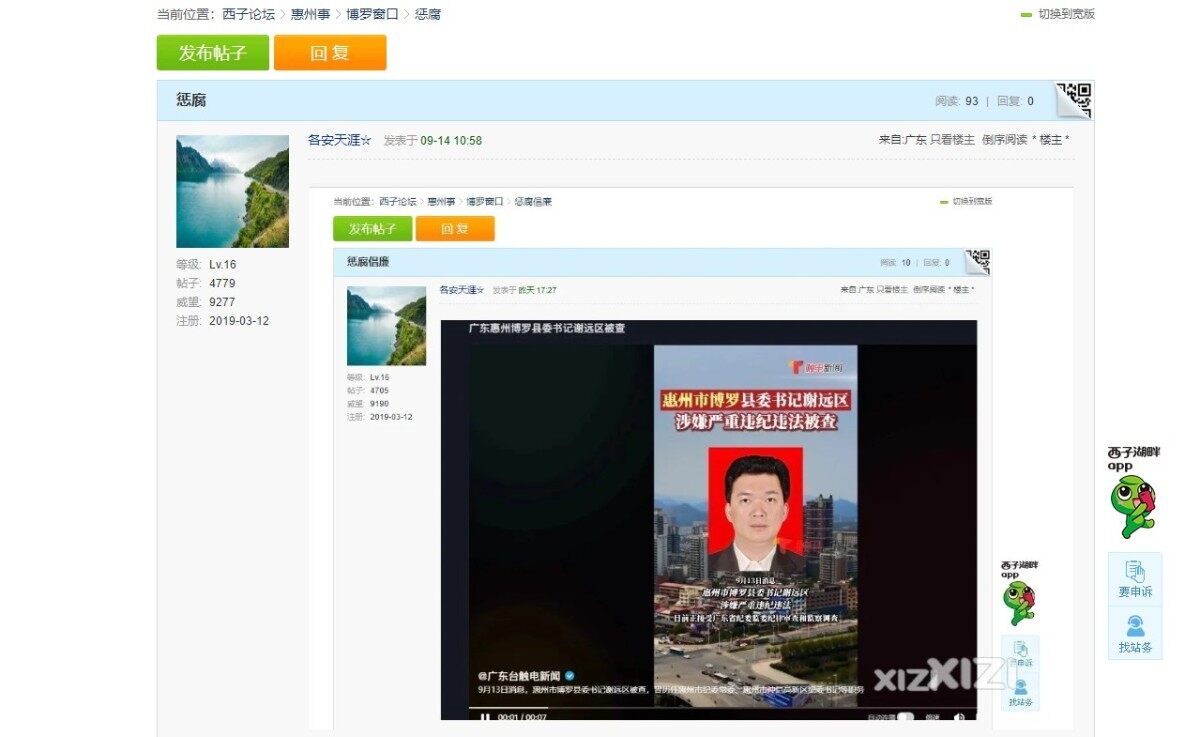
Task: Click the author level value Lv.16 beside 等级
Action: 223,265
